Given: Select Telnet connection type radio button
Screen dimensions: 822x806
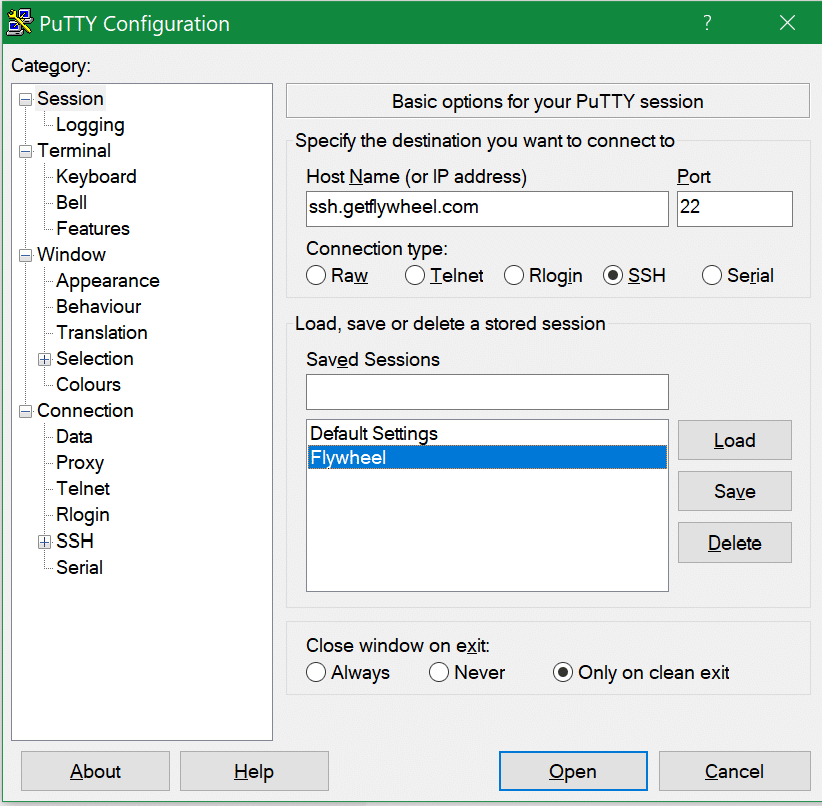Looking at the screenshot, I should 415,276.
